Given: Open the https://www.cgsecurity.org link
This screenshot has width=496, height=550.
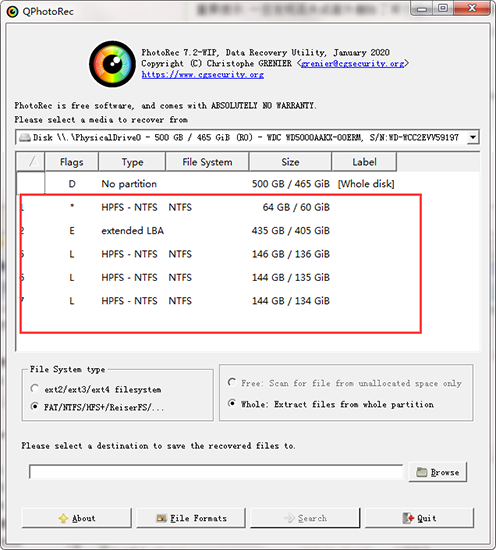Looking at the screenshot, I should [203, 75].
